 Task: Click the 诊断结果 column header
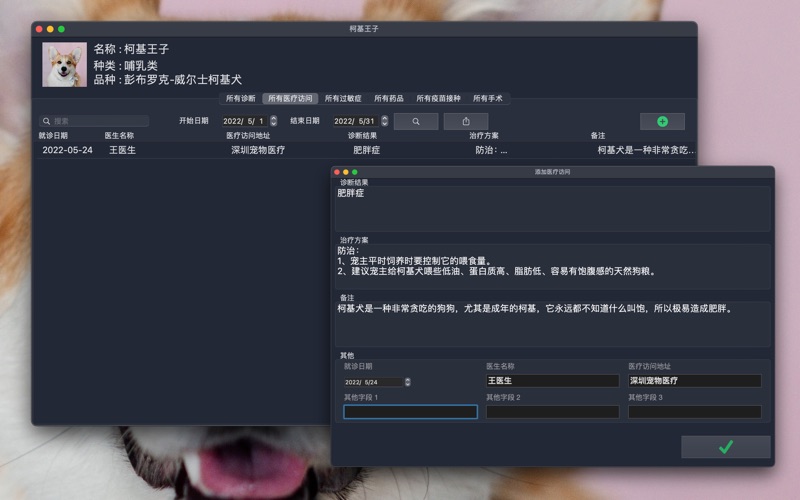362,136
